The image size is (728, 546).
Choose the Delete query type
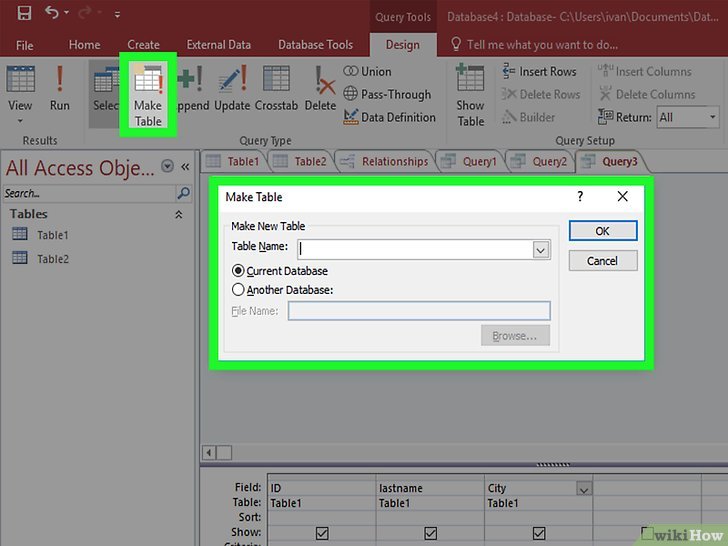click(x=320, y=88)
